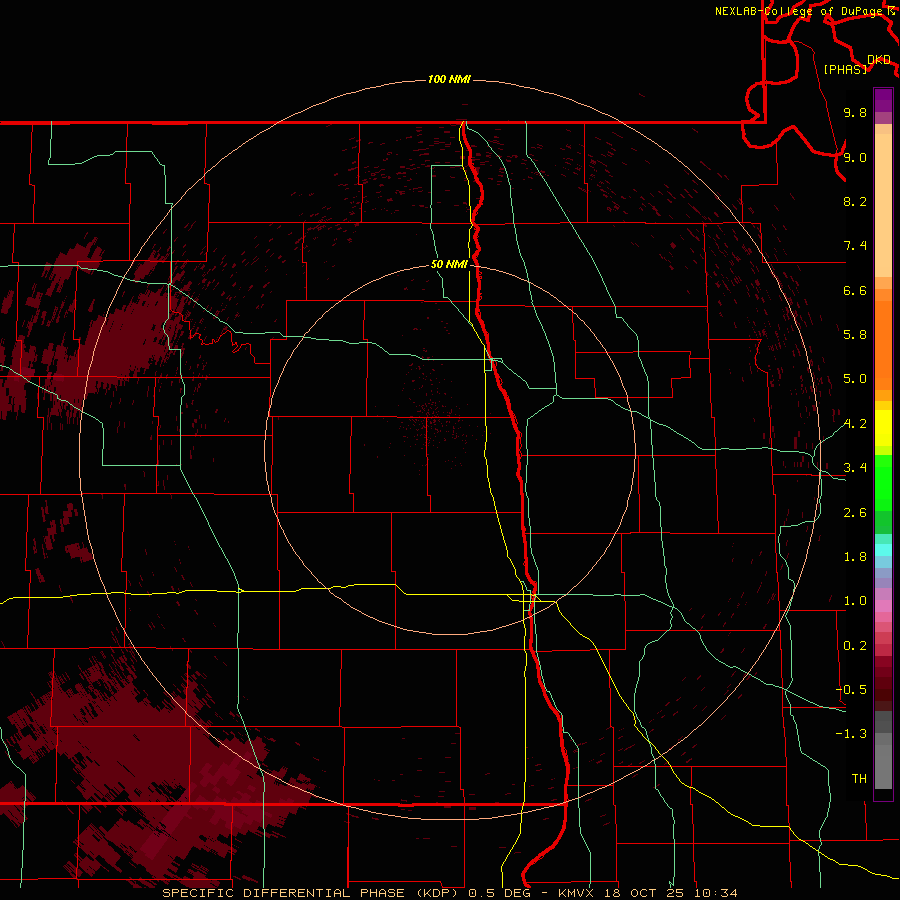The width and height of the screenshot is (900, 900).
Task: Click the 0.2 legend value
Action: [x=855, y=646]
